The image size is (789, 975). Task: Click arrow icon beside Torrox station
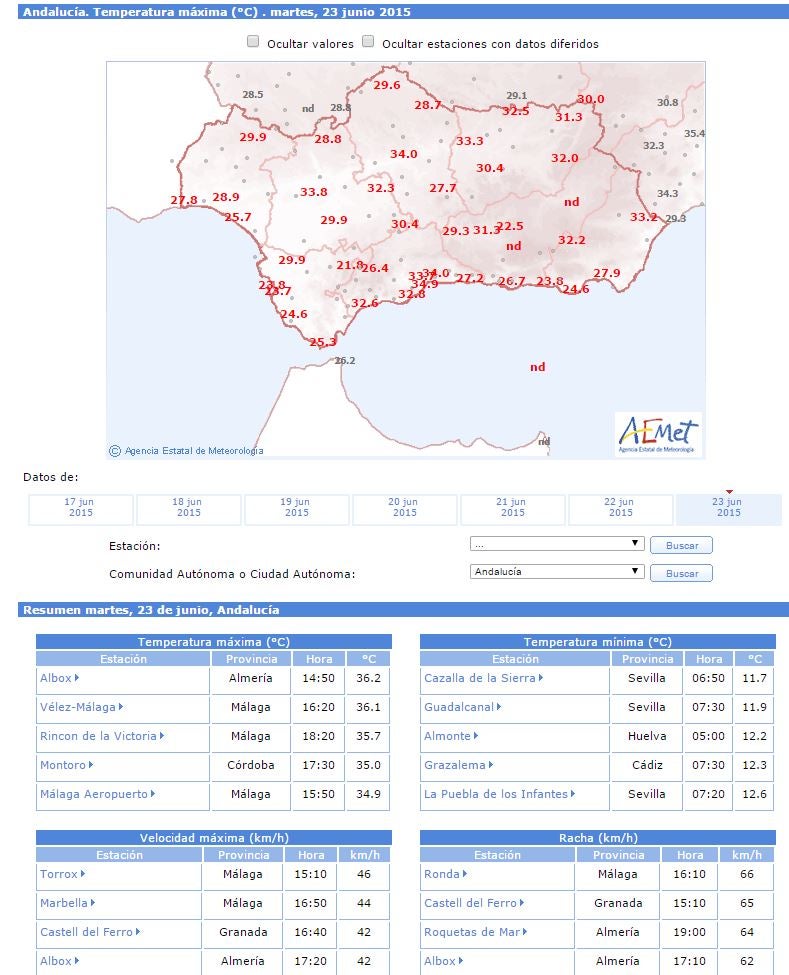[x=83, y=874]
